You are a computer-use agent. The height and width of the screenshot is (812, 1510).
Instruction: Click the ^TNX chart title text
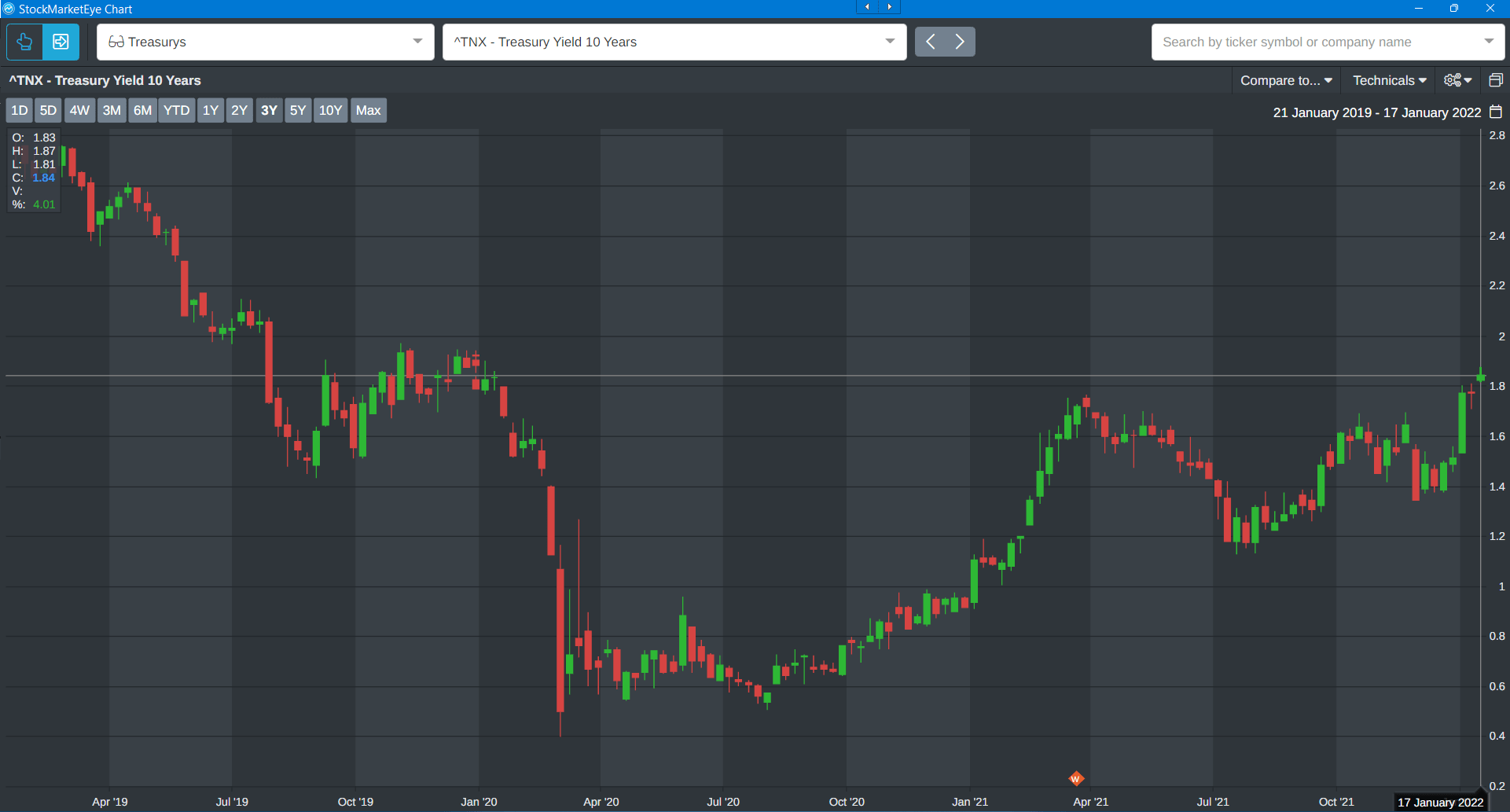pyautogui.click(x=105, y=80)
